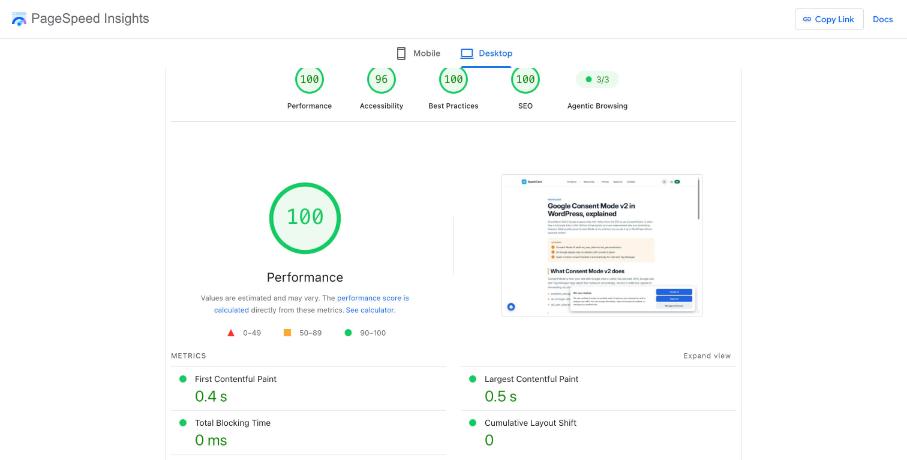Jump to Performance score gauge 100
This screenshot has height=460, width=907.
tap(309, 80)
